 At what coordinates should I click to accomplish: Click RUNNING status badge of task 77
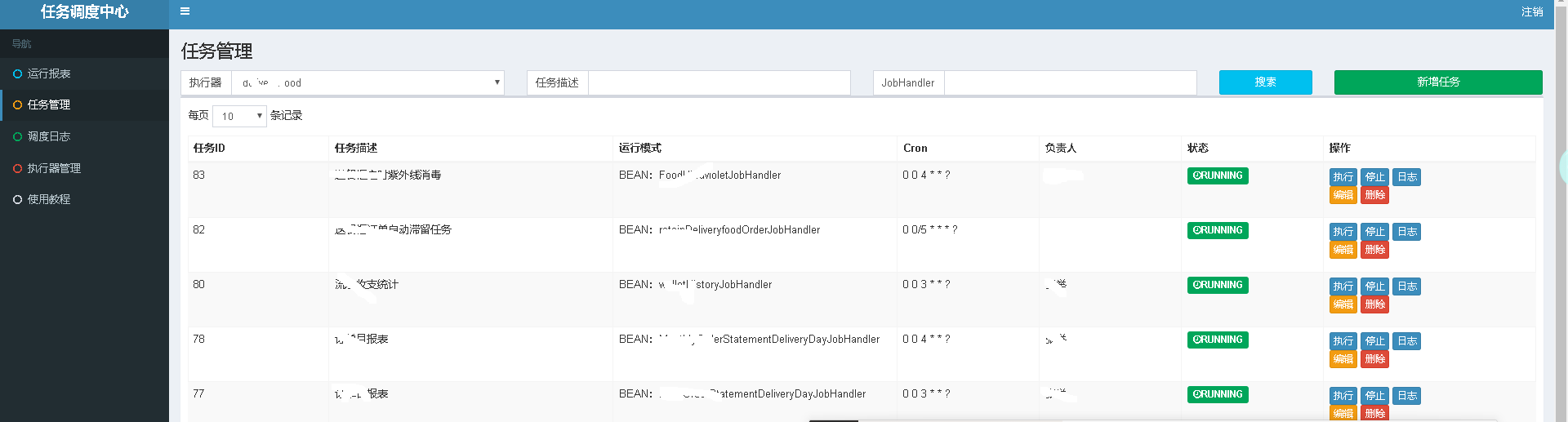click(1218, 394)
